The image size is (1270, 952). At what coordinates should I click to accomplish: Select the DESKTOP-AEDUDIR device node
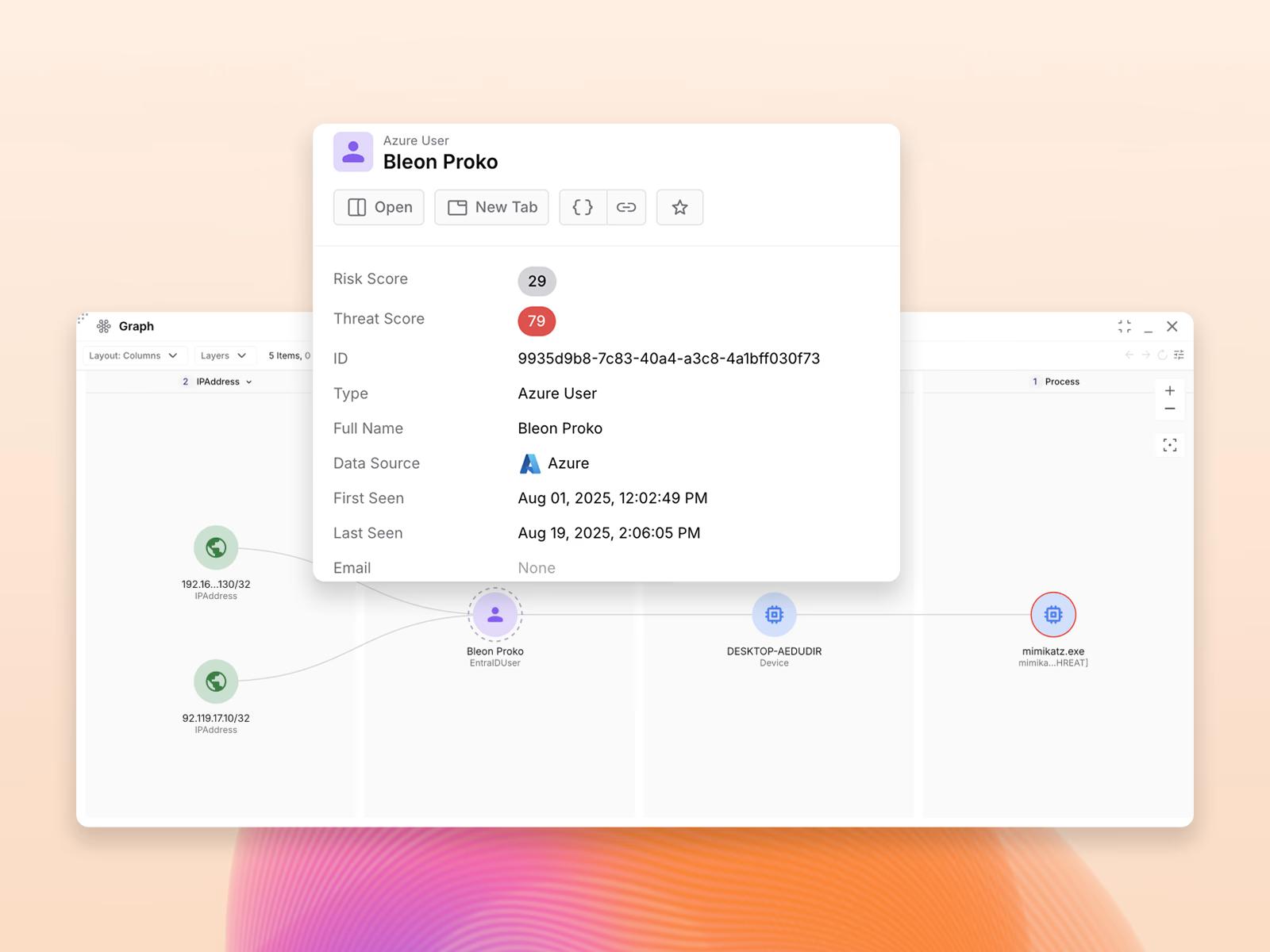pos(774,614)
